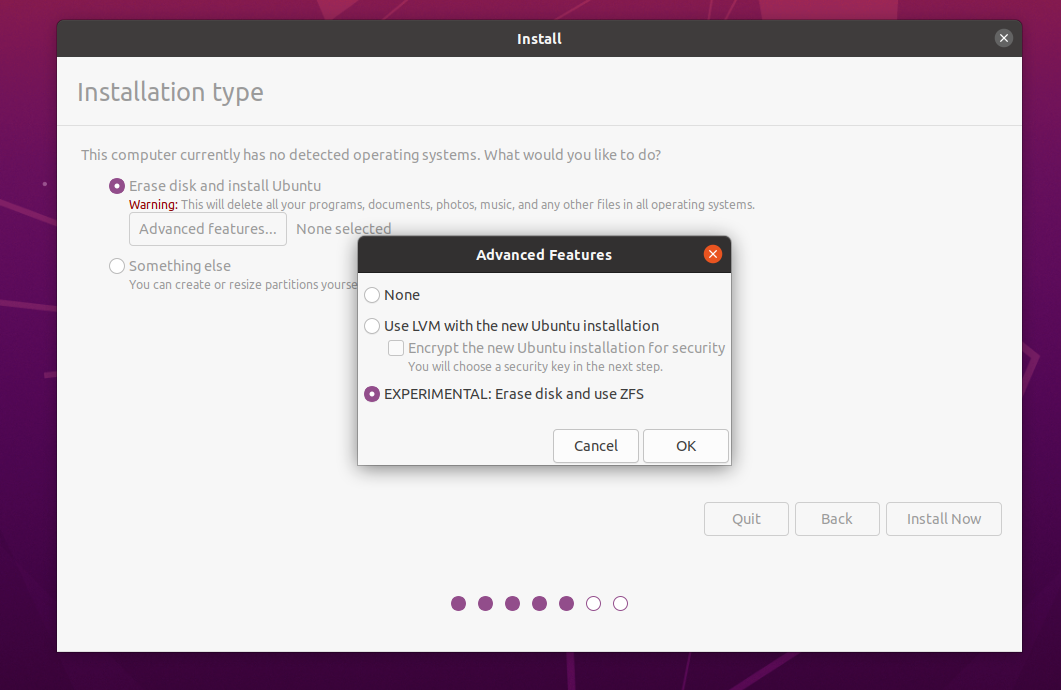Viewport: 1061px width, 690px height.
Task: Choose the Something else radio option
Action: pyautogui.click(x=117, y=266)
